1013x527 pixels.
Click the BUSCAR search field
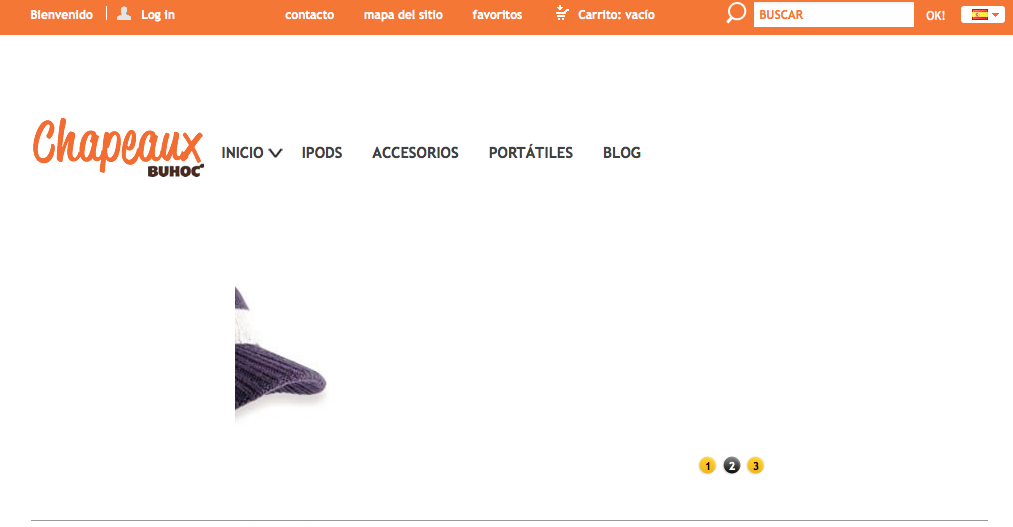833,14
